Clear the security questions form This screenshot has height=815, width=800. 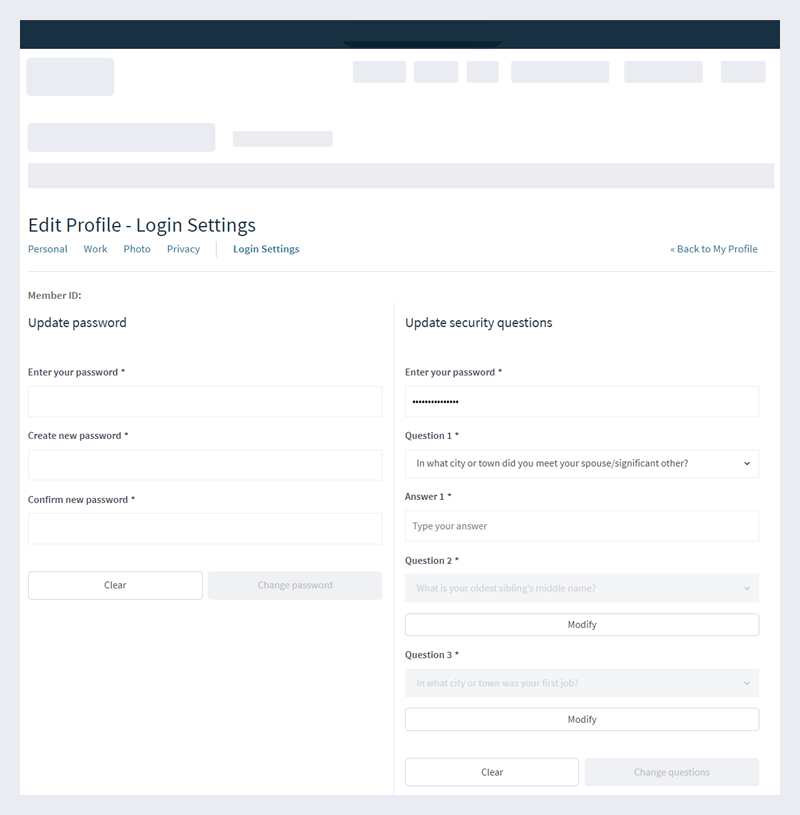[x=492, y=772]
